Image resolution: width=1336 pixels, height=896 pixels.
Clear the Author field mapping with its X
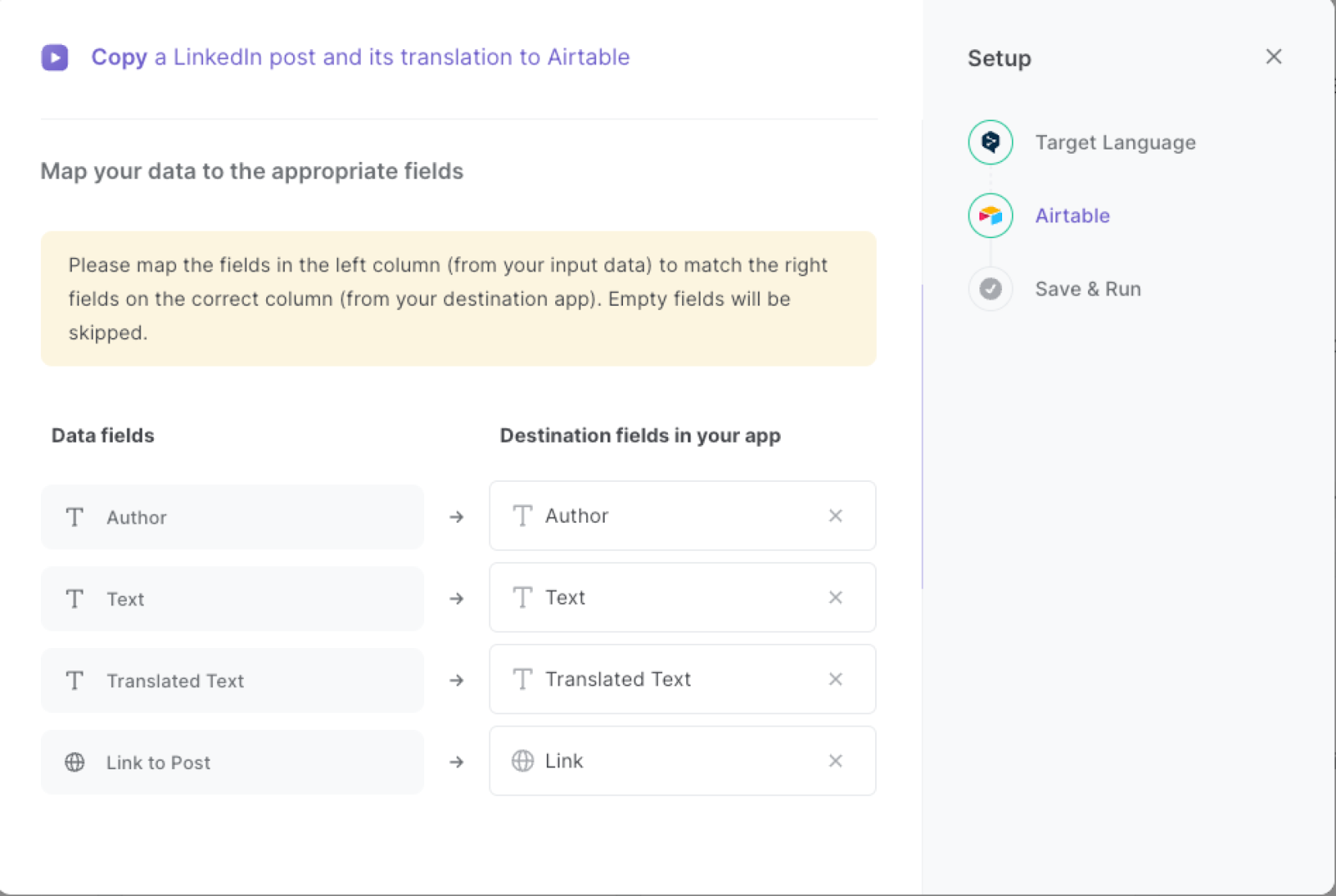[835, 516]
